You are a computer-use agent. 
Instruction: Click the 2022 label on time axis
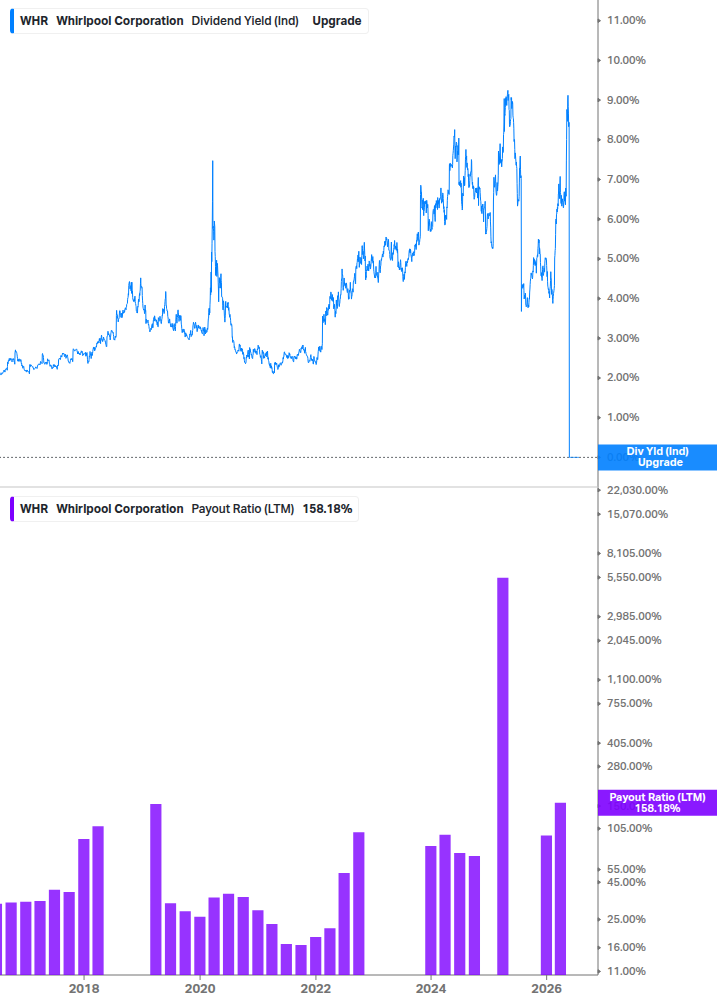click(316, 989)
